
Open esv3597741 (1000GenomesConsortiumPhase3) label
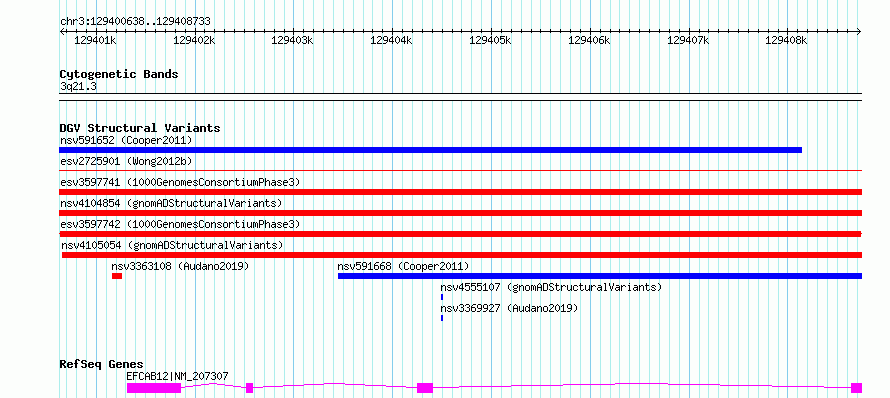click(x=180, y=182)
